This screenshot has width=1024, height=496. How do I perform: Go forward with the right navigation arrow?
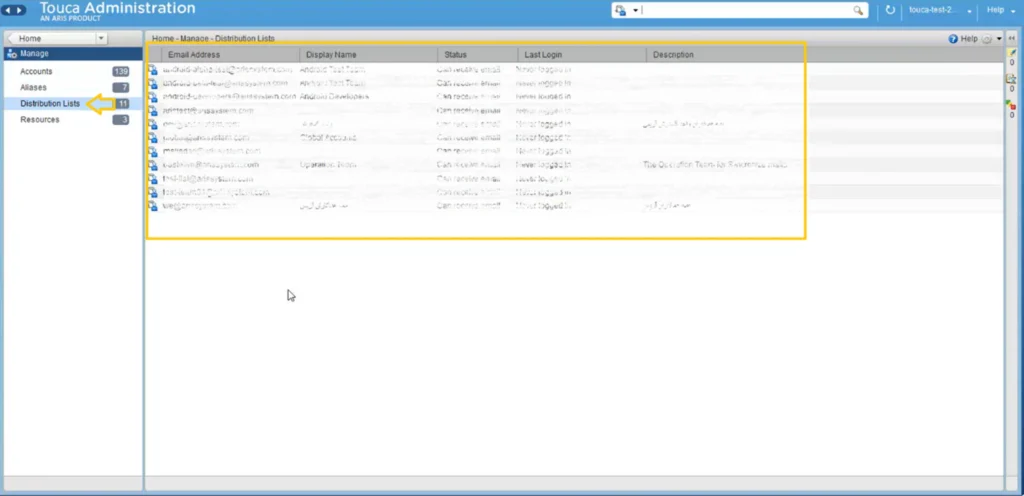tap(20, 10)
